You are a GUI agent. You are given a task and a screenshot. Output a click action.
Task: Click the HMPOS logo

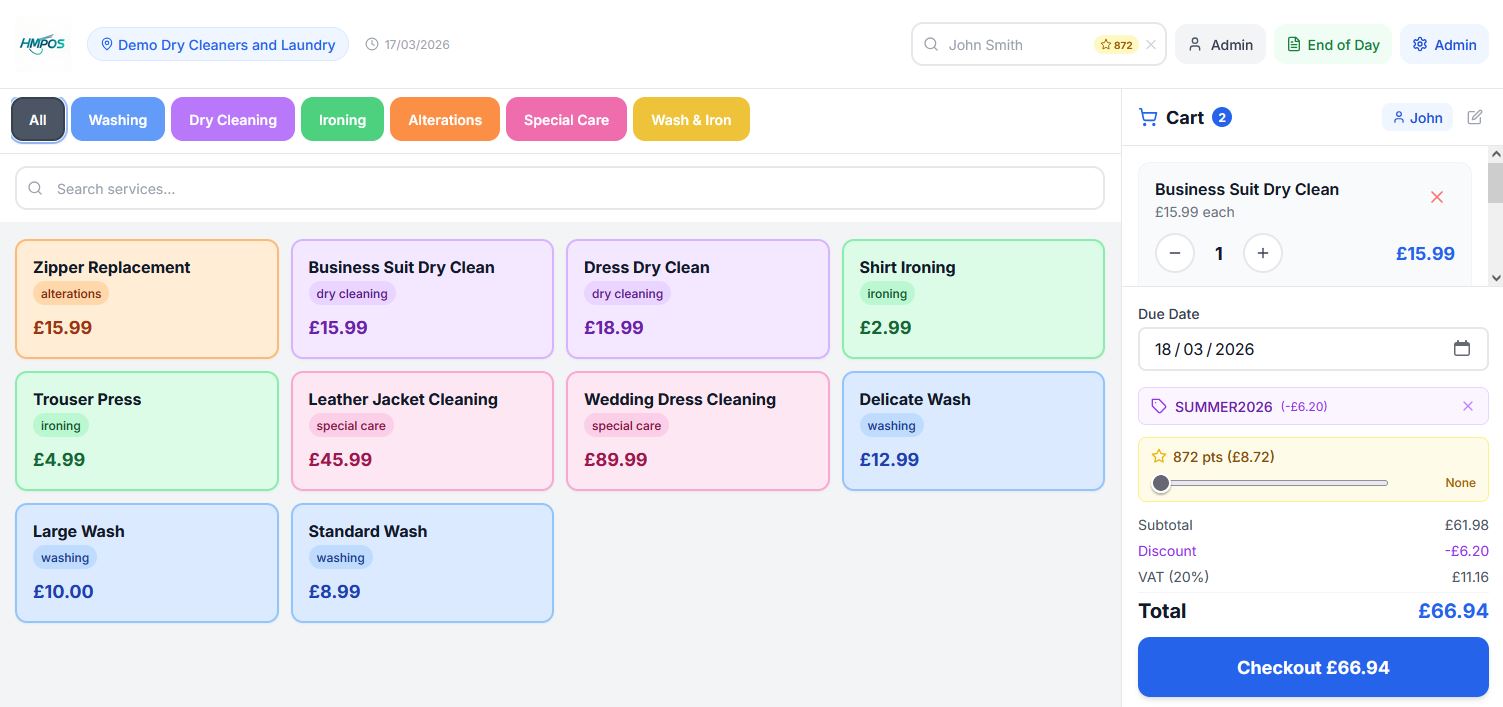[x=42, y=44]
